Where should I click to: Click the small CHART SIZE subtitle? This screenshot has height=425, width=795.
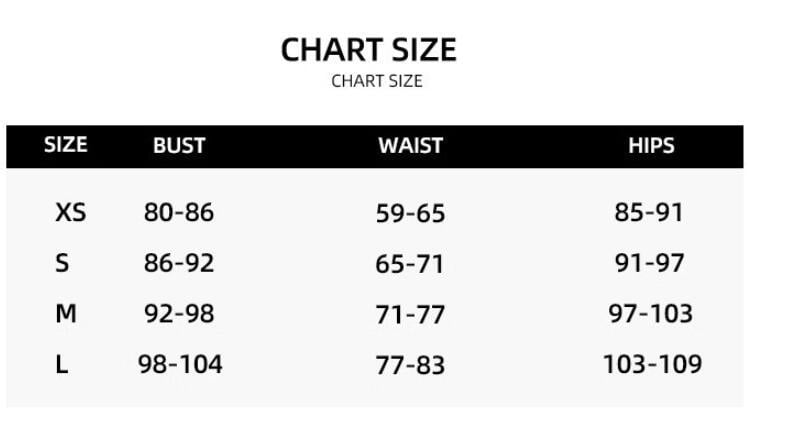(376, 81)
